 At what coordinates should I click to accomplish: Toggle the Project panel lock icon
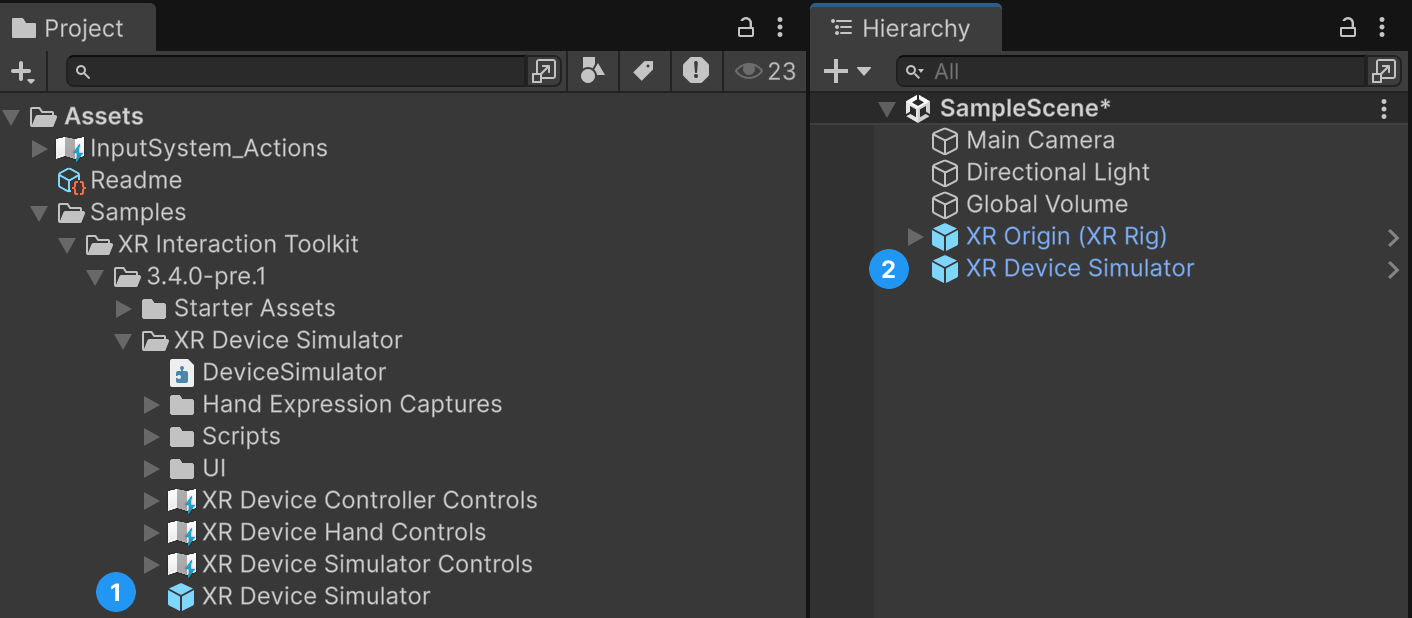click(745, 27)
